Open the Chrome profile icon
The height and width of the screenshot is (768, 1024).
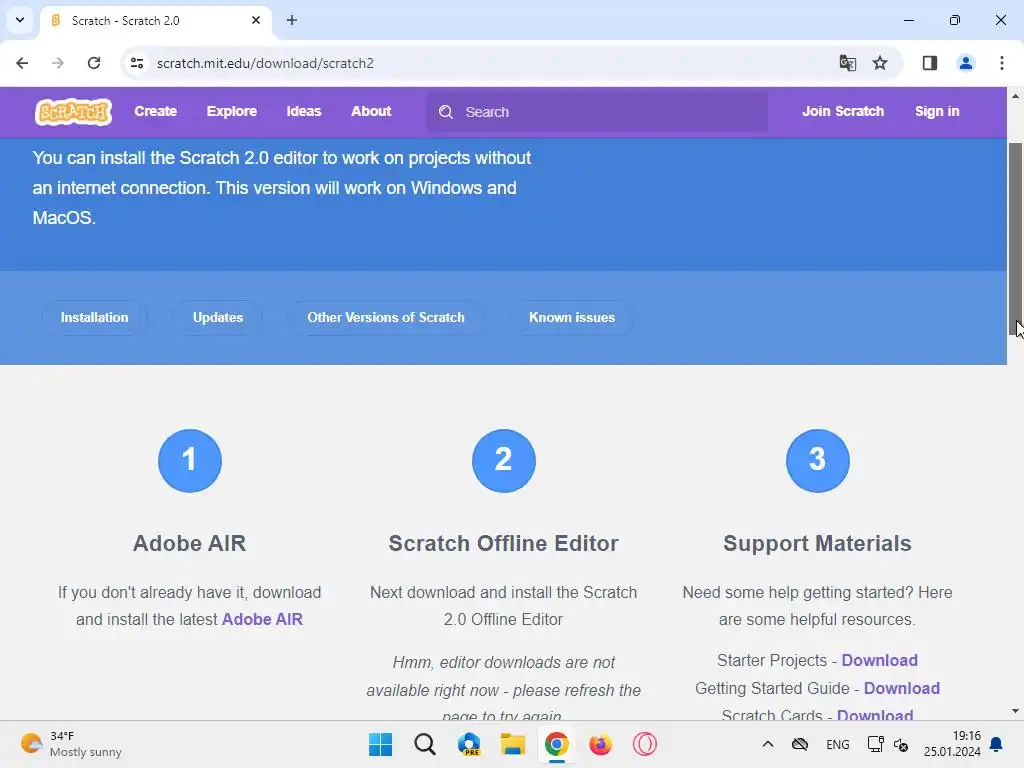click(x=966, y=63)
